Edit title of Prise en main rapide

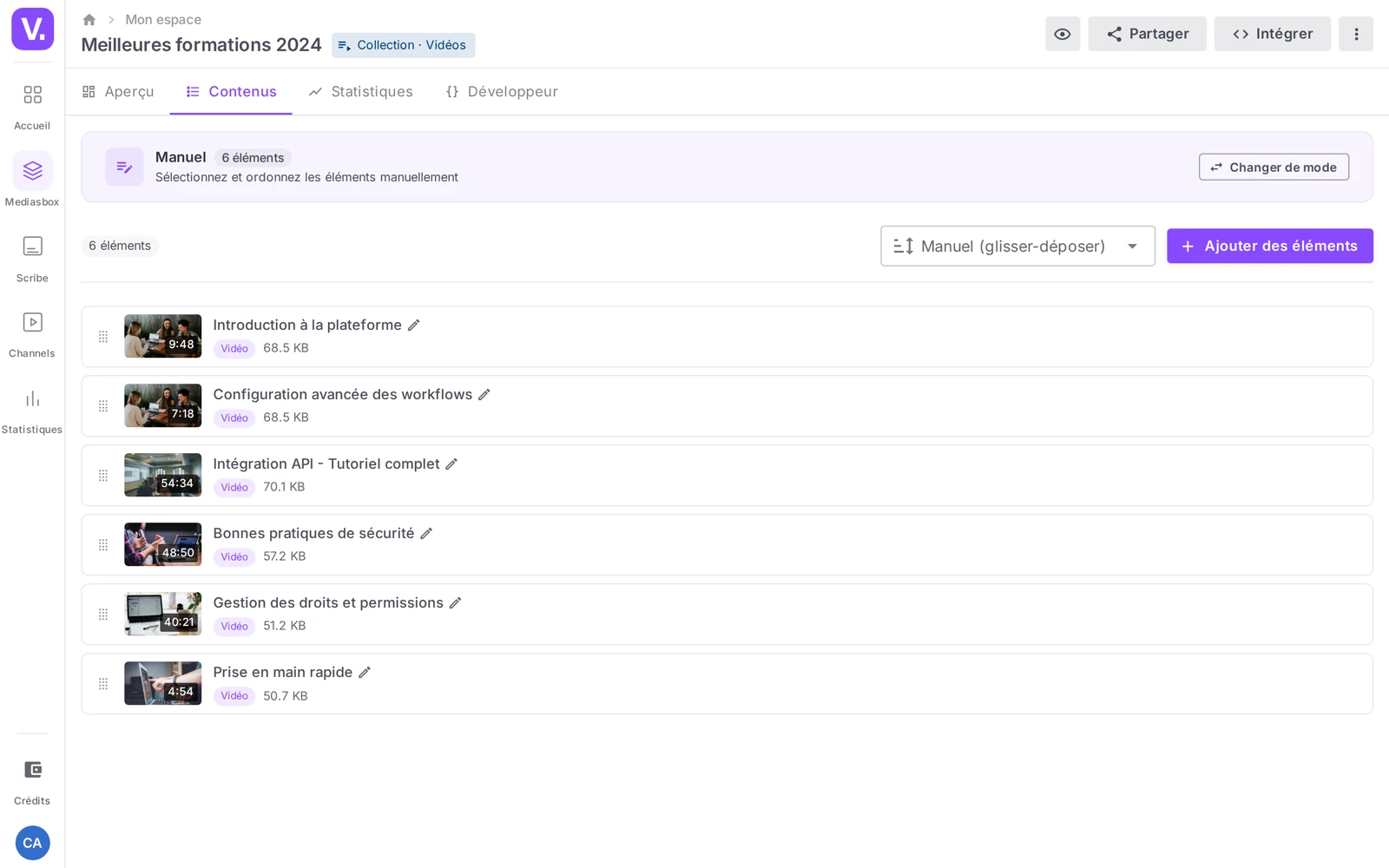pos(365,672)
